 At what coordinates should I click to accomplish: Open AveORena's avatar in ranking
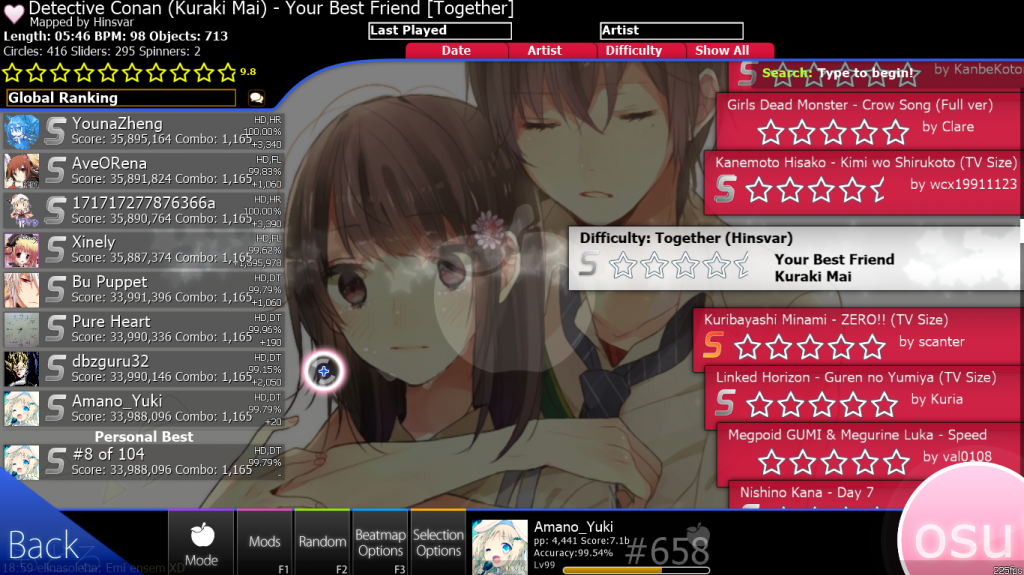click(22, 171)
